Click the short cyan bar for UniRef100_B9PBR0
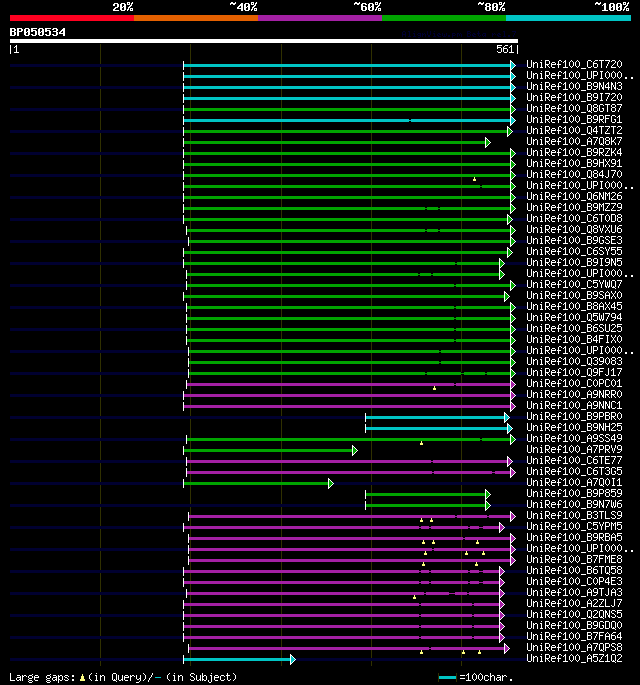 click(x=437, y=418)
